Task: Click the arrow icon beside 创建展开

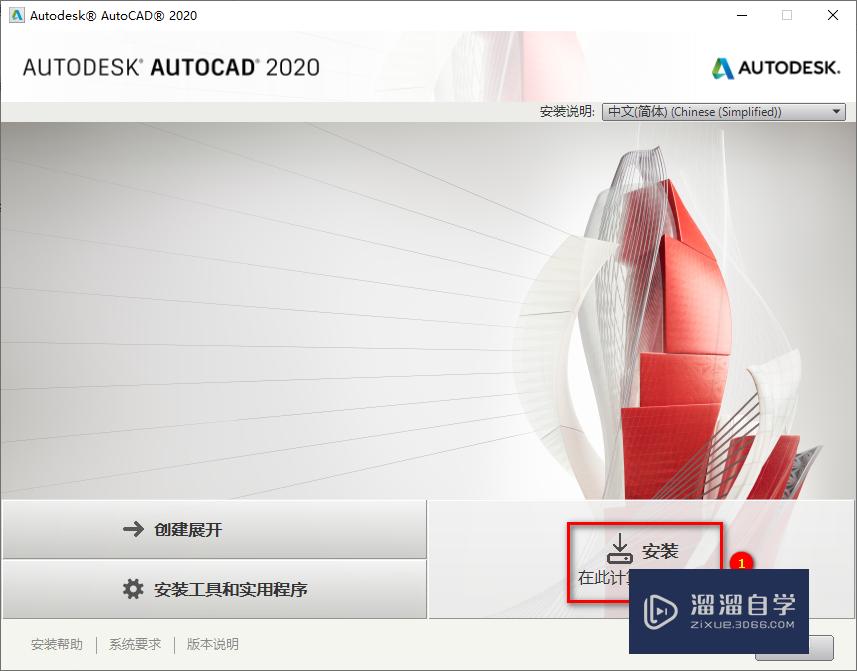Action: [133, 529]
